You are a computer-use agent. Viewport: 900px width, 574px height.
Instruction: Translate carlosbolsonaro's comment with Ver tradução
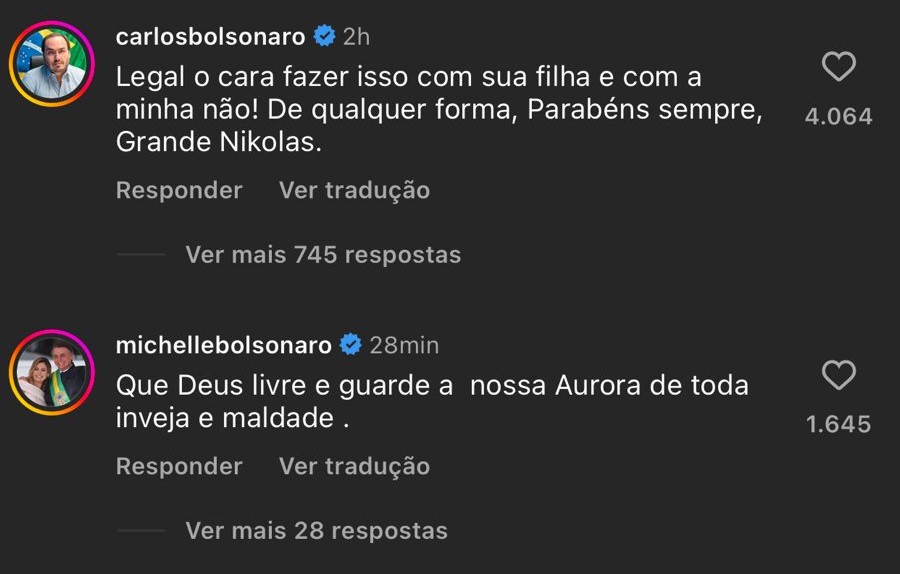pyautogui.click(x=354, y=190)
